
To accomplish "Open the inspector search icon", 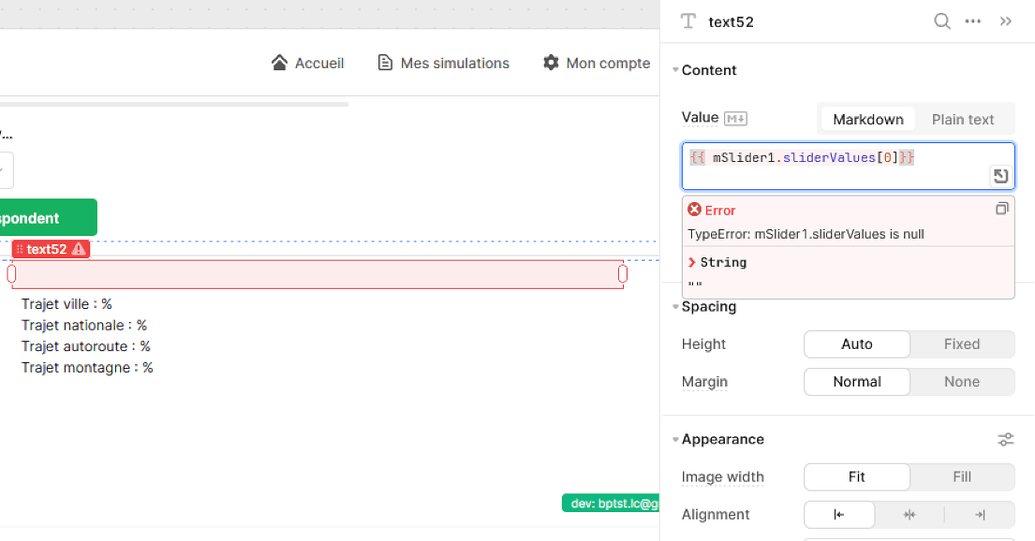I will pyautogui.click(x=942, y=21).
